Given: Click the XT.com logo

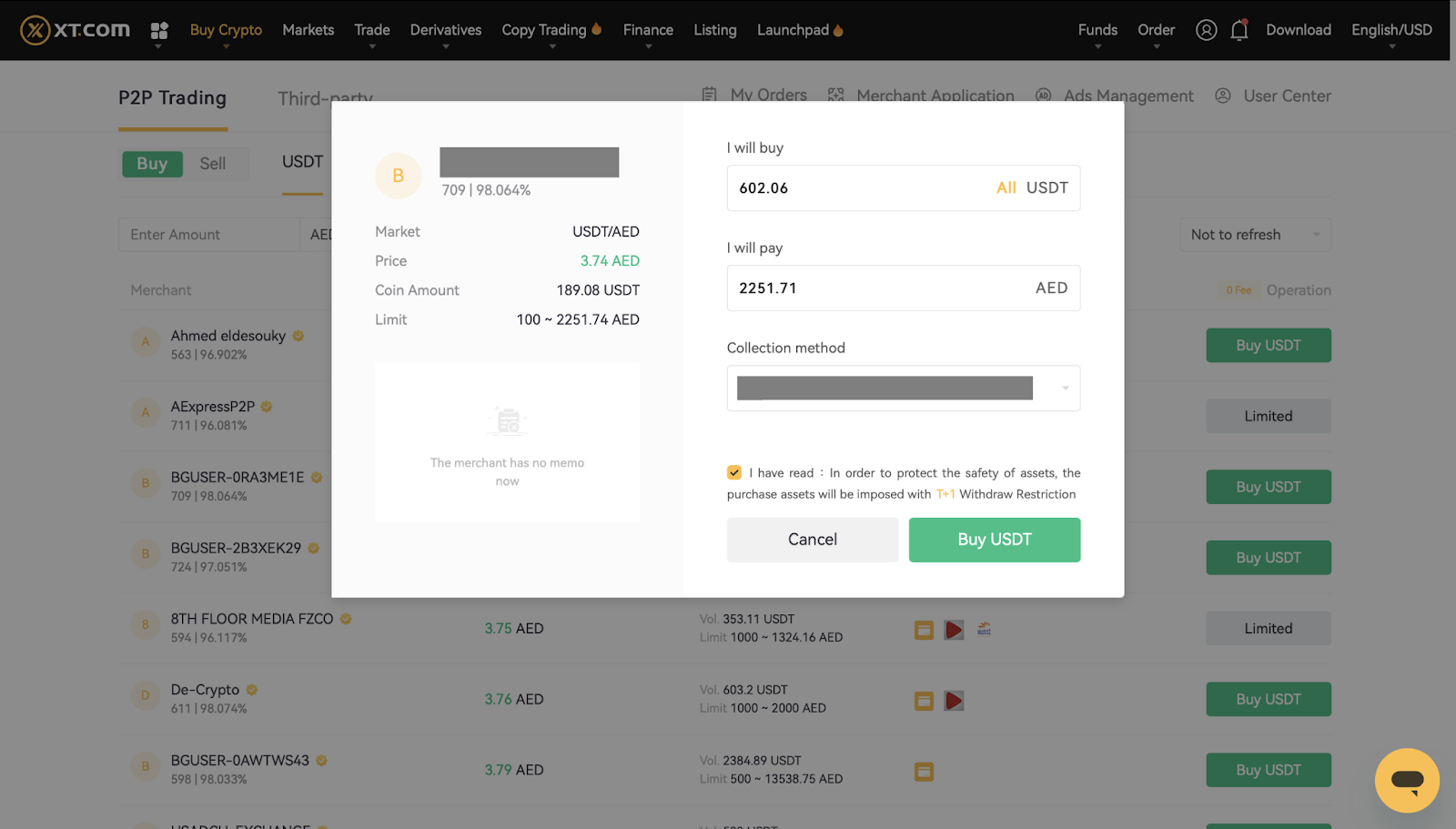Looking at the screenshot, I should tap(75, 30).
